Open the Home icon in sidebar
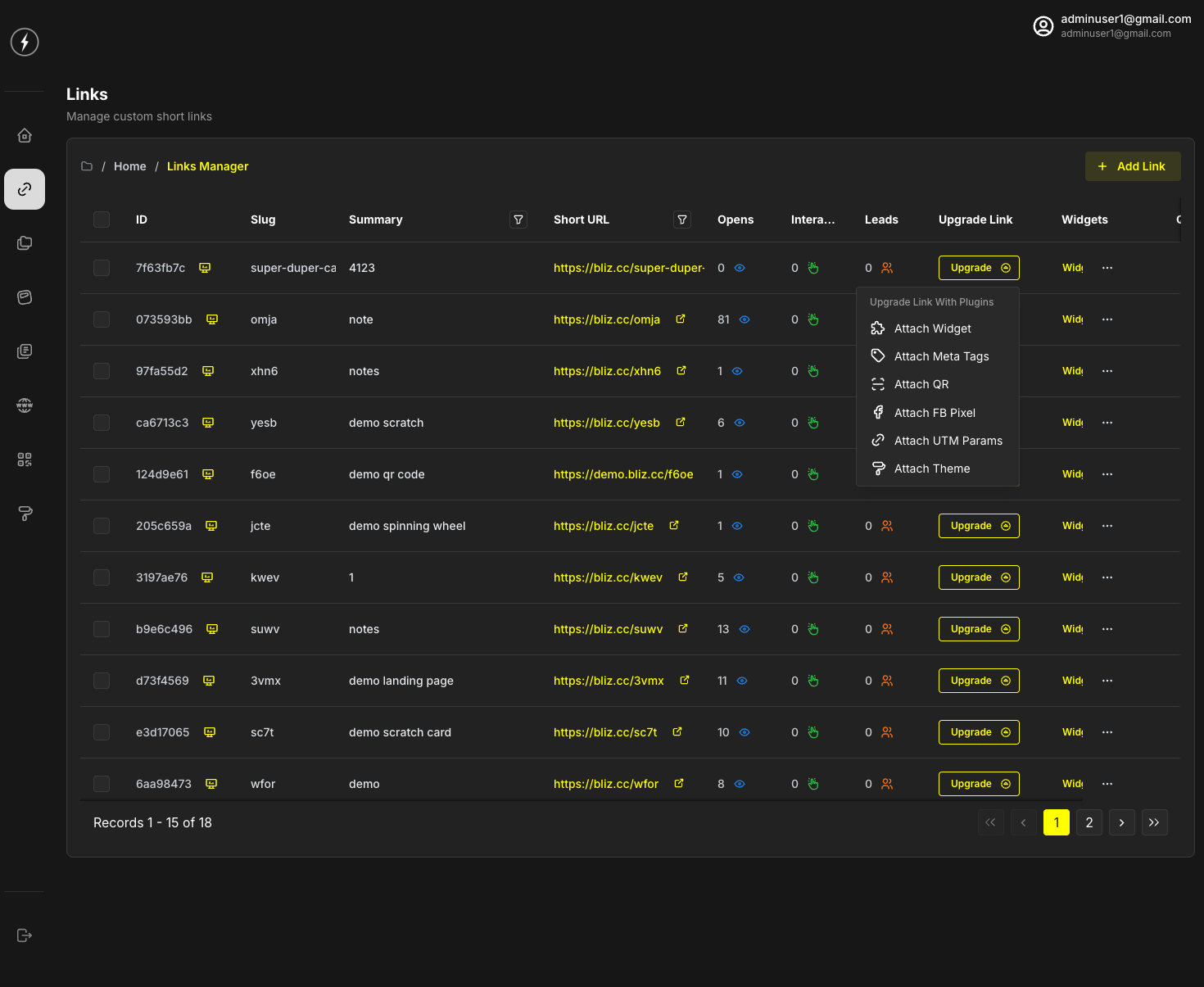Image resolution: width=1204 pixels, height=987 pixels. pyautogui.click(x=25, y=135)
